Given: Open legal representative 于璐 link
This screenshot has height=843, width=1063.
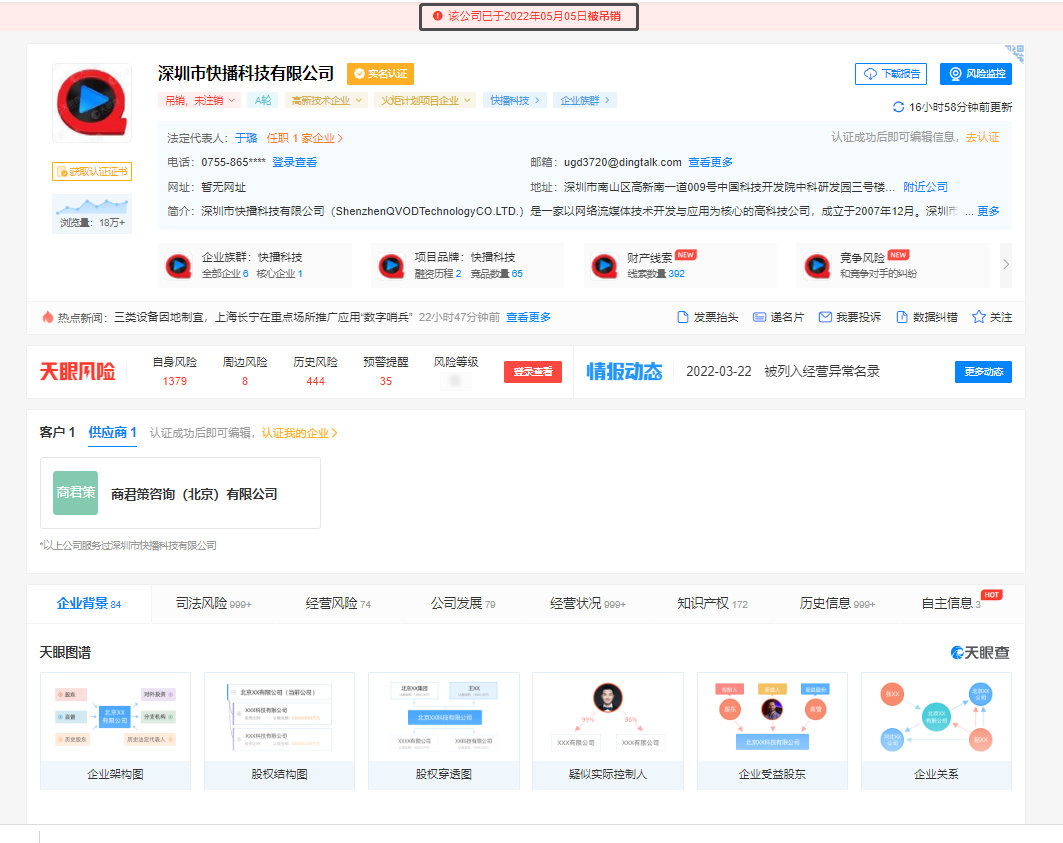Looking at the screenshot, I should tap(246, 138).
